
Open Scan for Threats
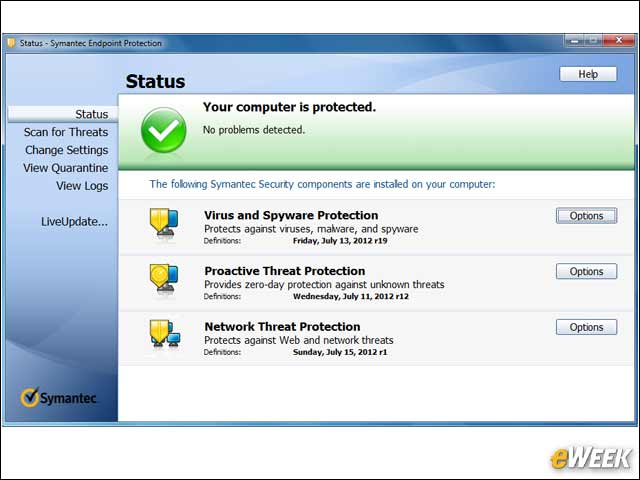pos(66,132)
